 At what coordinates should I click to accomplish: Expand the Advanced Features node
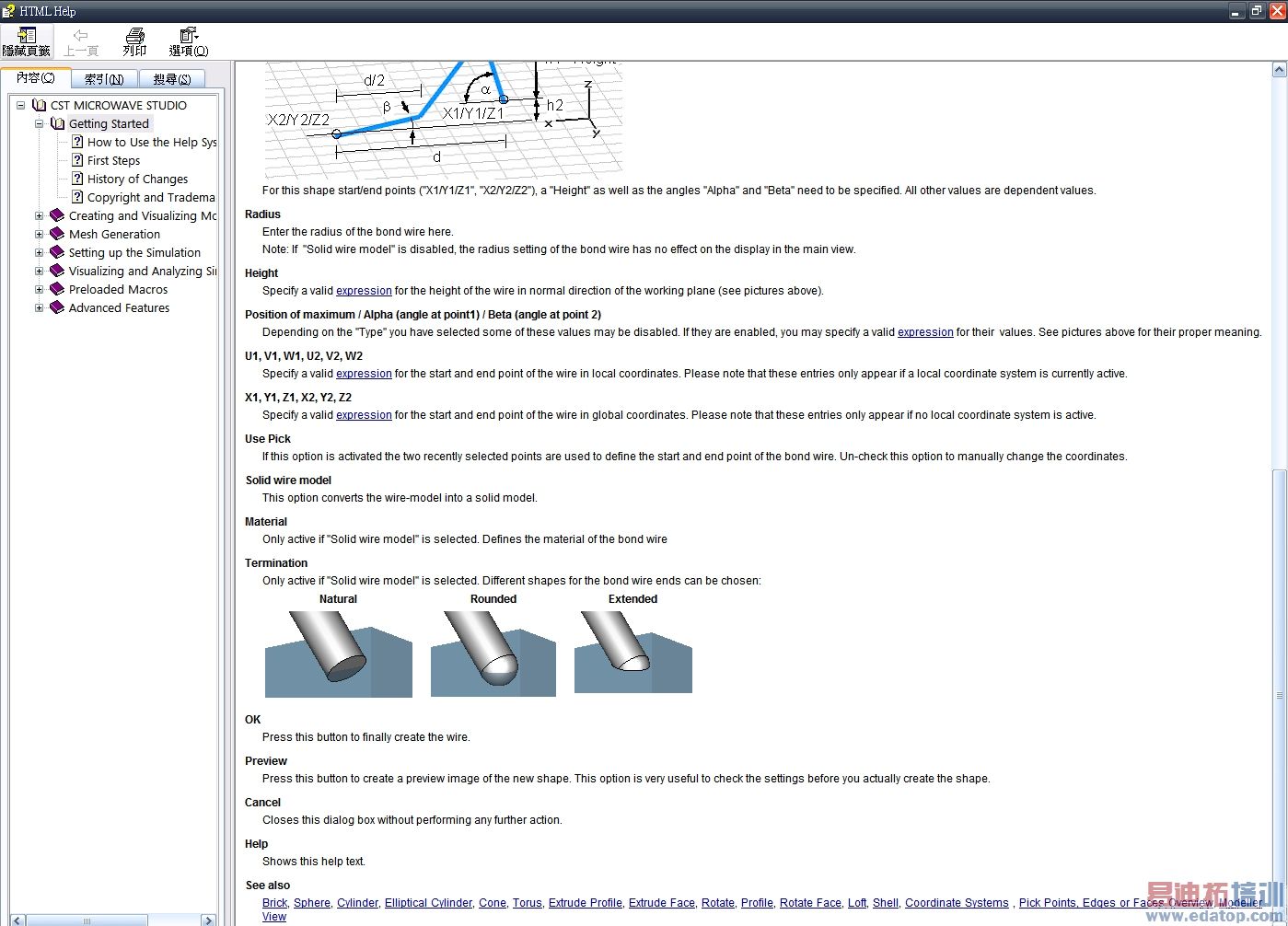pos(40,307)
